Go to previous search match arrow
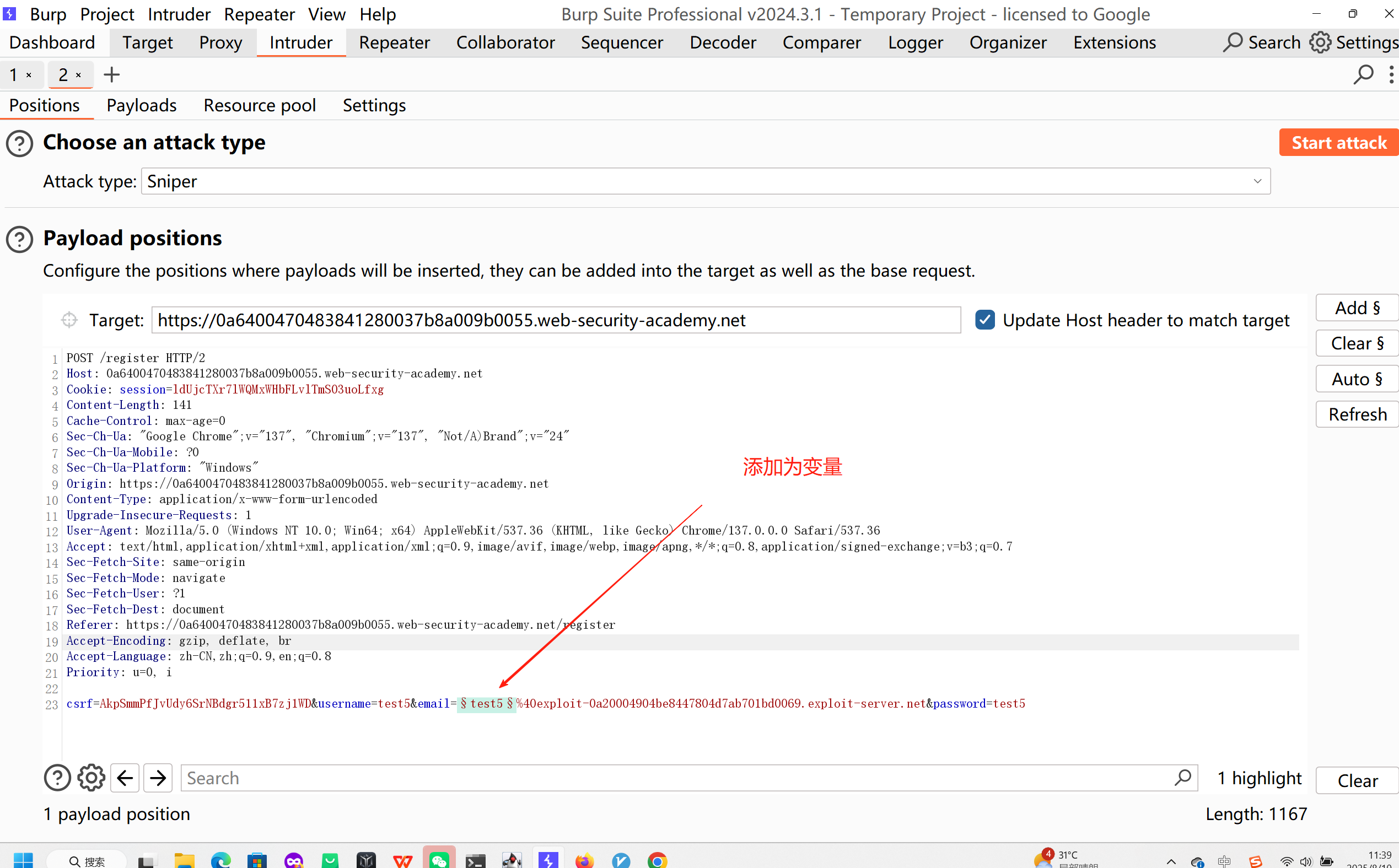This screenshot has width=1399, height=868. coord(125,778)
